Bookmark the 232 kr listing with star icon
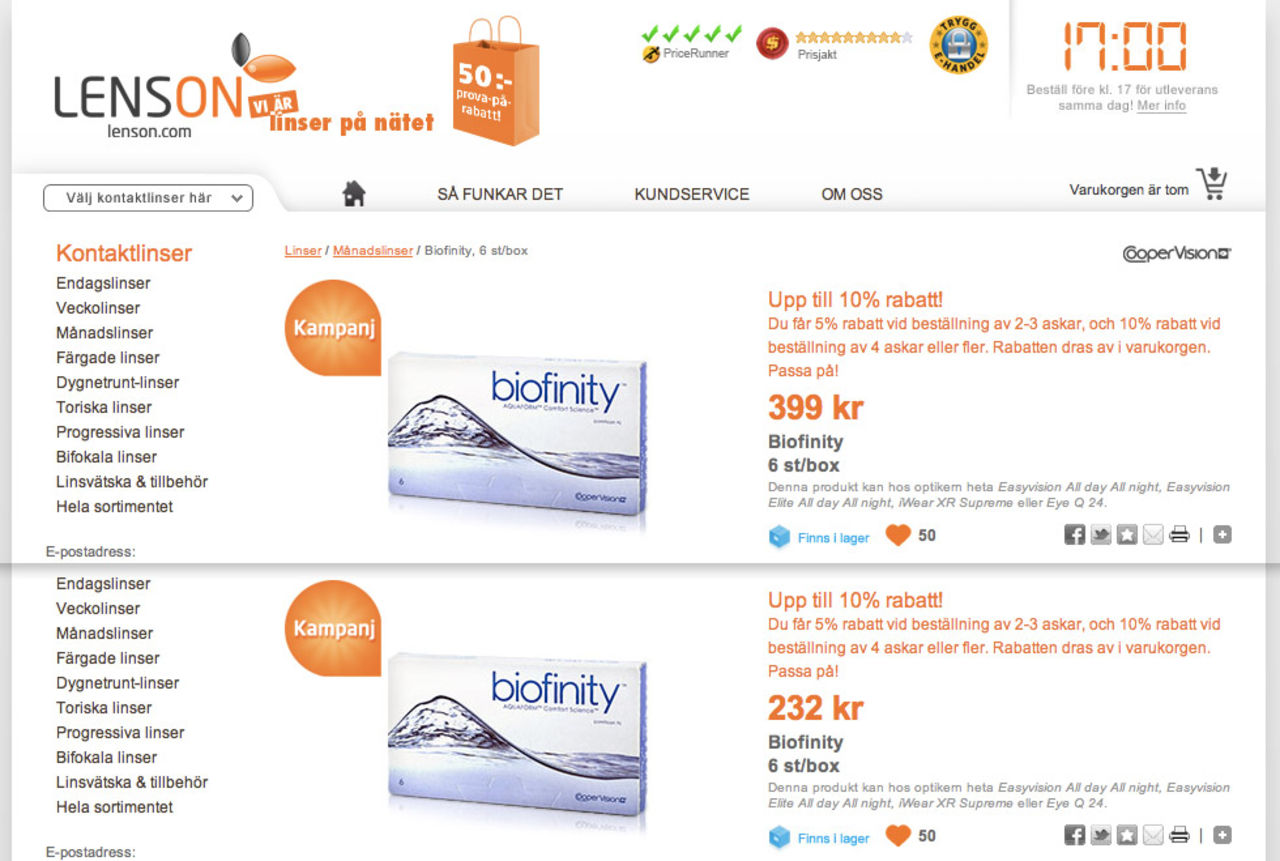Screen dimensions: 1280x861 1127,836
